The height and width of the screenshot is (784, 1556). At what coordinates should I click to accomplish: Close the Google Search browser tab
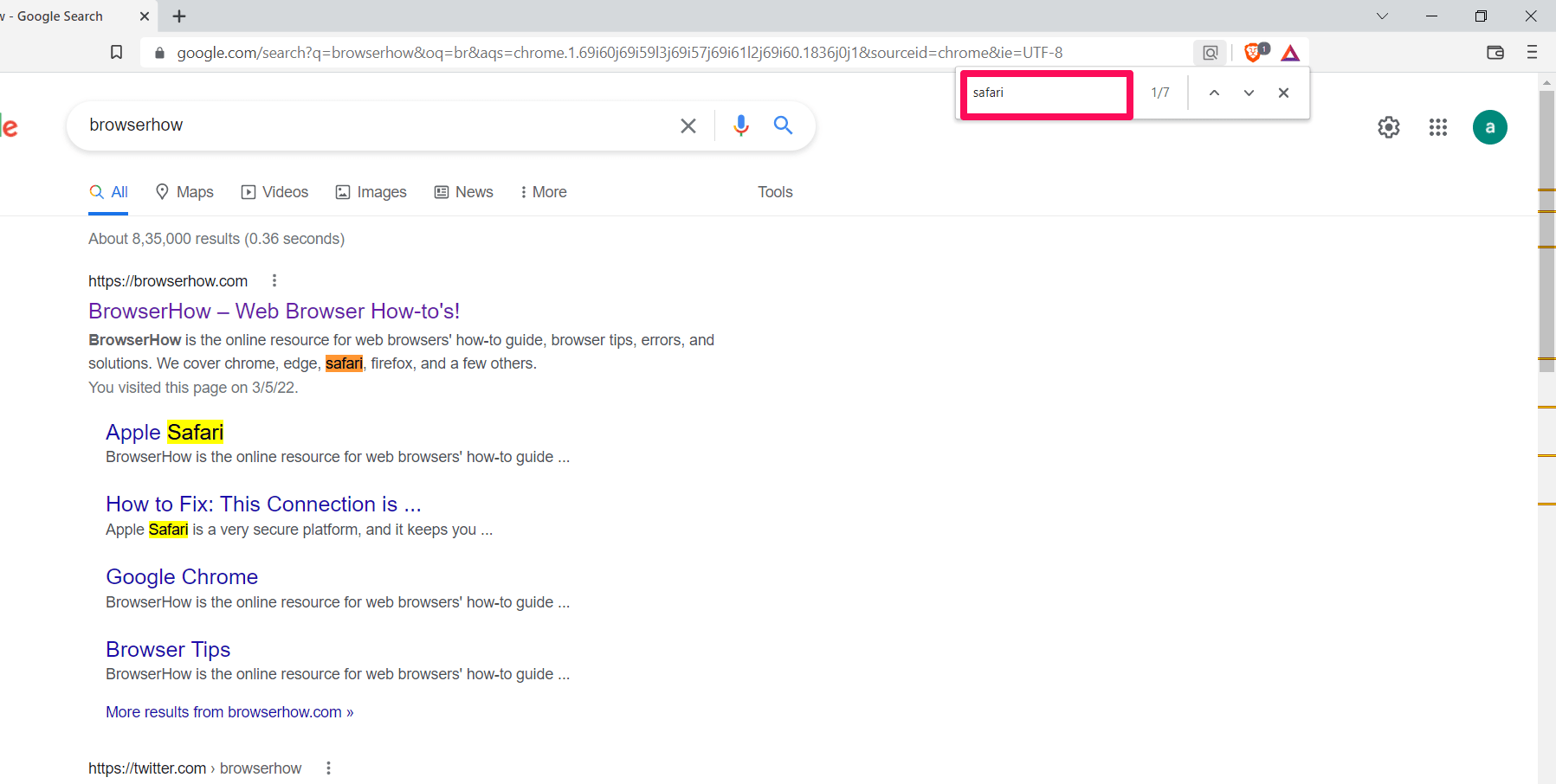click(145, 16)
